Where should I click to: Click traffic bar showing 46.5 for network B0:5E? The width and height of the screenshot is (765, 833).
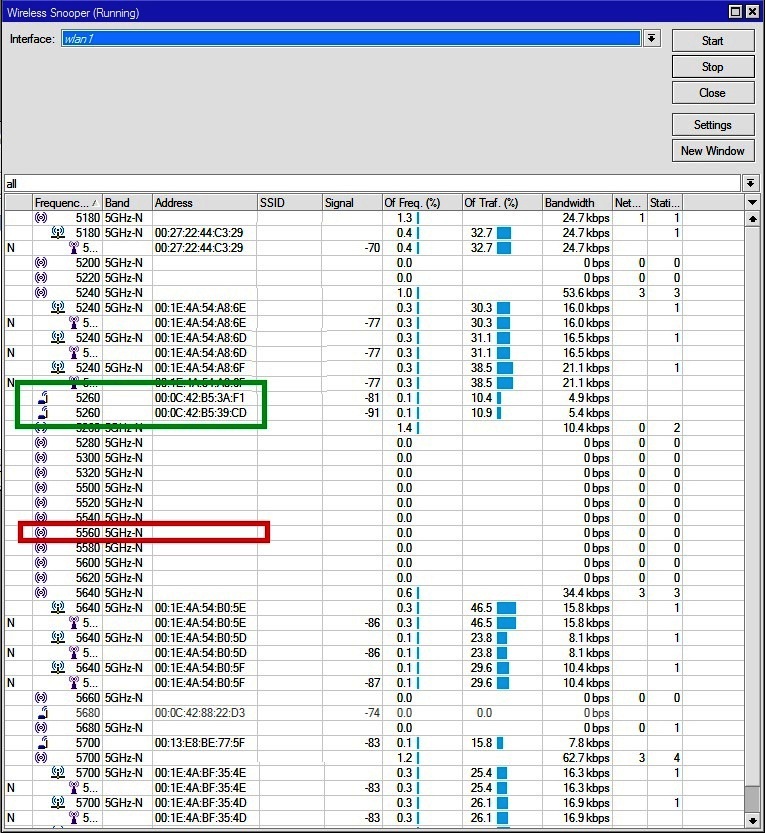point(506,607)
